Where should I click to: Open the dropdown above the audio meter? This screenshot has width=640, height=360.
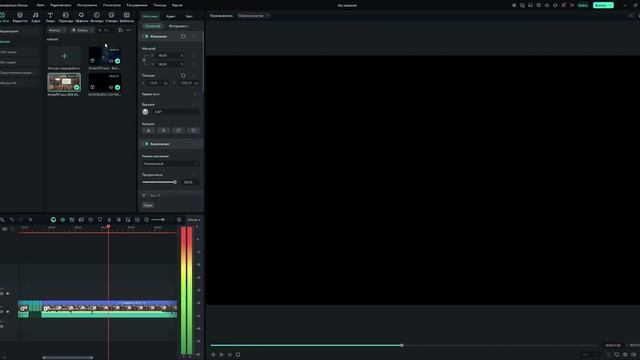193,220
